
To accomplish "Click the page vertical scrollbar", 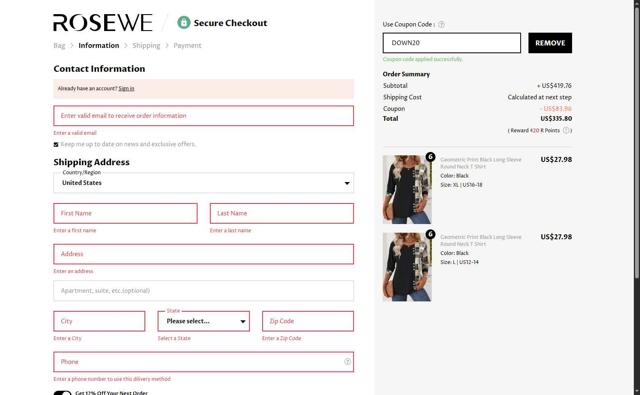I will pyautogui.click(x=636, y=143).
